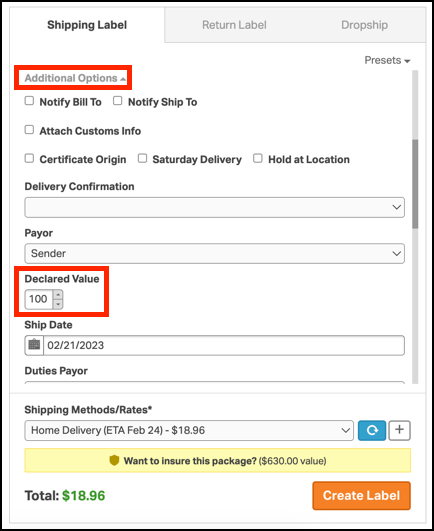
Task: Expand the Shipping Methods/Rates dropdown
Action: (x=189, y=430)
